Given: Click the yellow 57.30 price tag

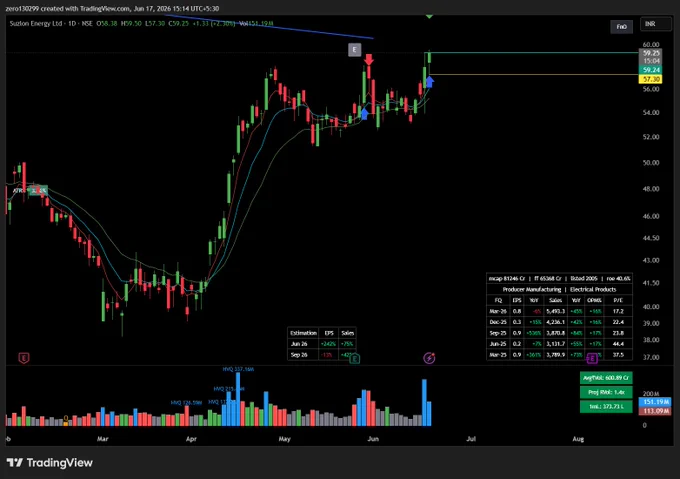Looking at the screenshot, I should [x=651, y=79].
